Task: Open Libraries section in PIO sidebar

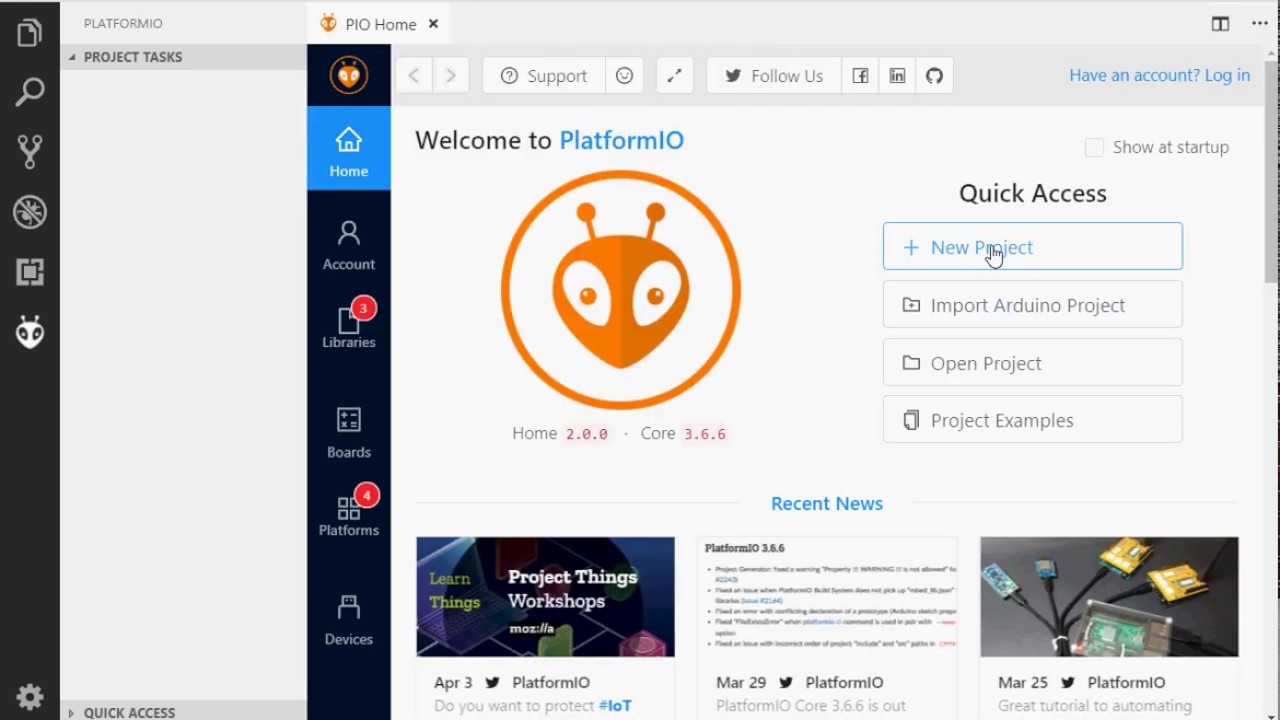Action: pyautogui.click(x=349, y=325)
